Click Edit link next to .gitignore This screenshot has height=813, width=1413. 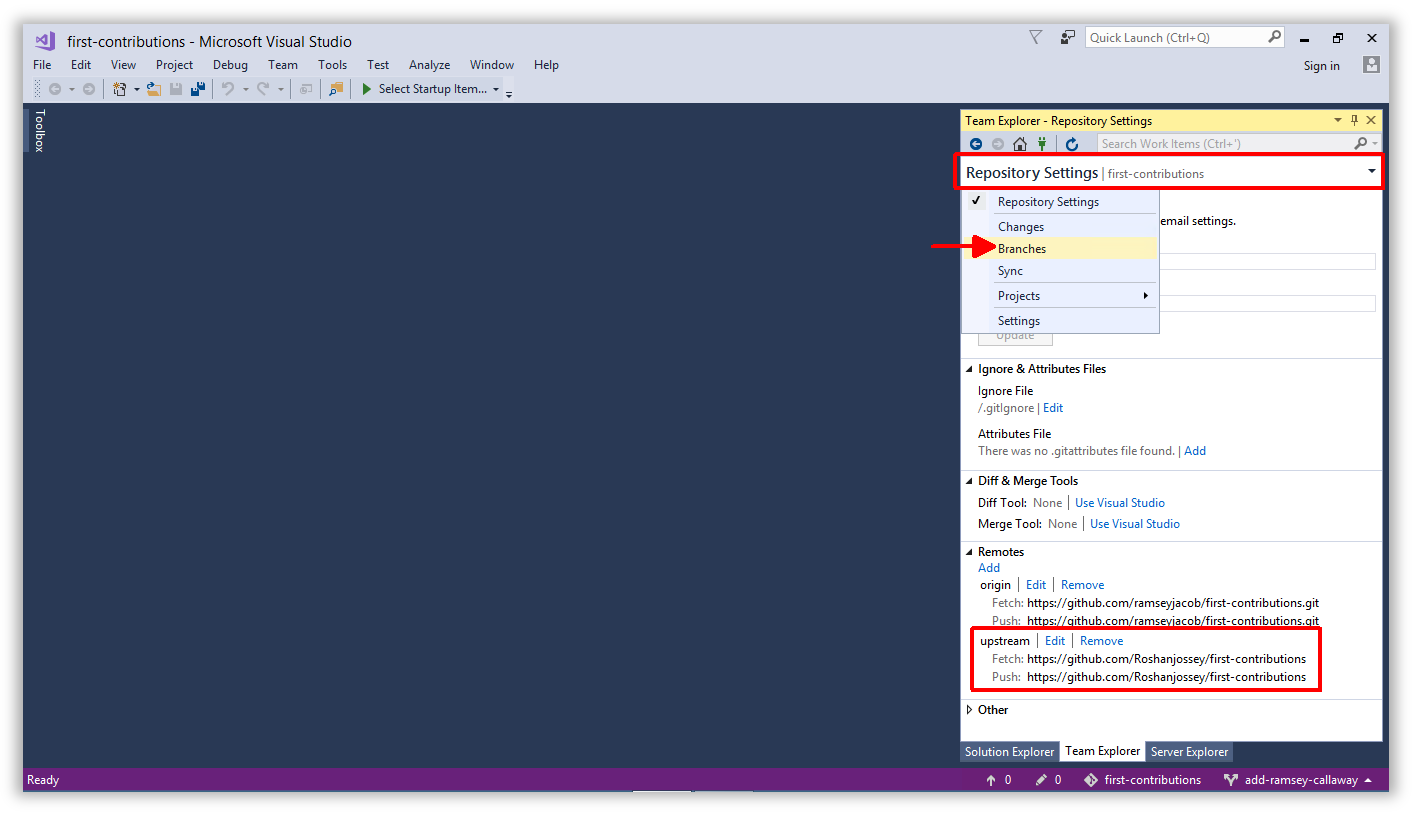[x=1053, y=408]
